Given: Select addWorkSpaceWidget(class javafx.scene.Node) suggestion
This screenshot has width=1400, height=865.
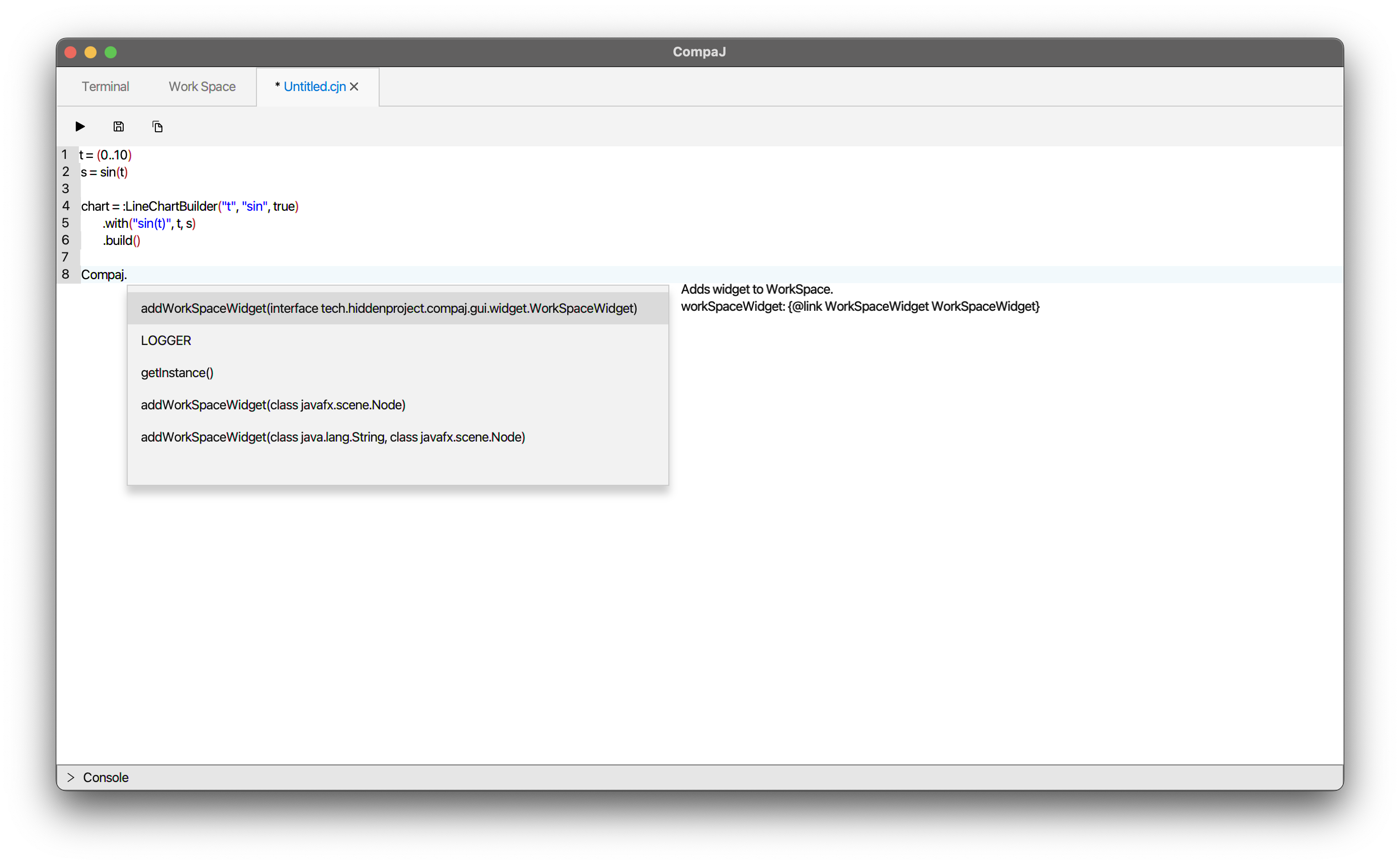Looking at the screenshot, I should coord(273,404).
